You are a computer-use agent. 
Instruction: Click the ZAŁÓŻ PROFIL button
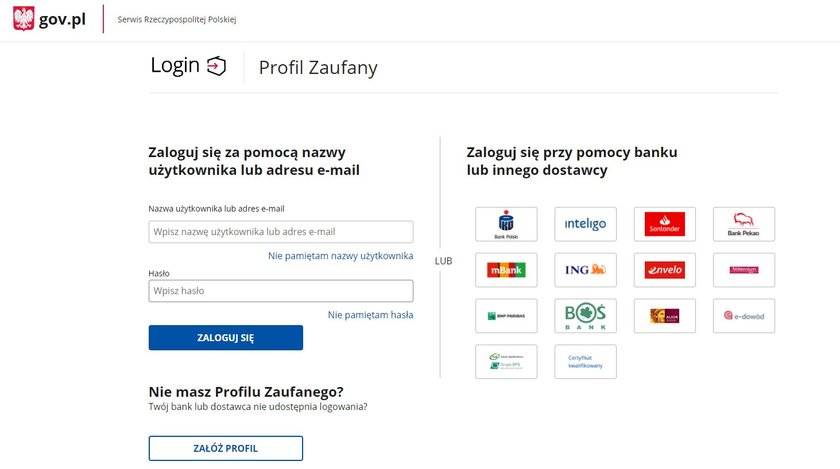[226, 448]
